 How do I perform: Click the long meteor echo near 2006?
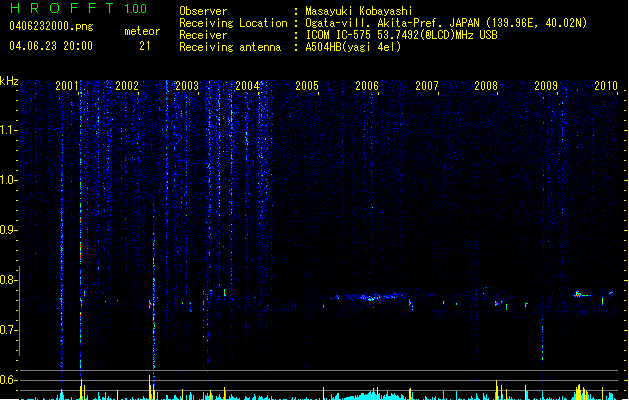click(x=371, y=297)
